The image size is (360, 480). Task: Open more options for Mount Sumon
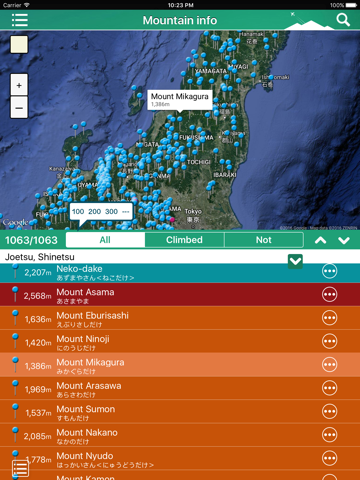(x=329, y=411)
